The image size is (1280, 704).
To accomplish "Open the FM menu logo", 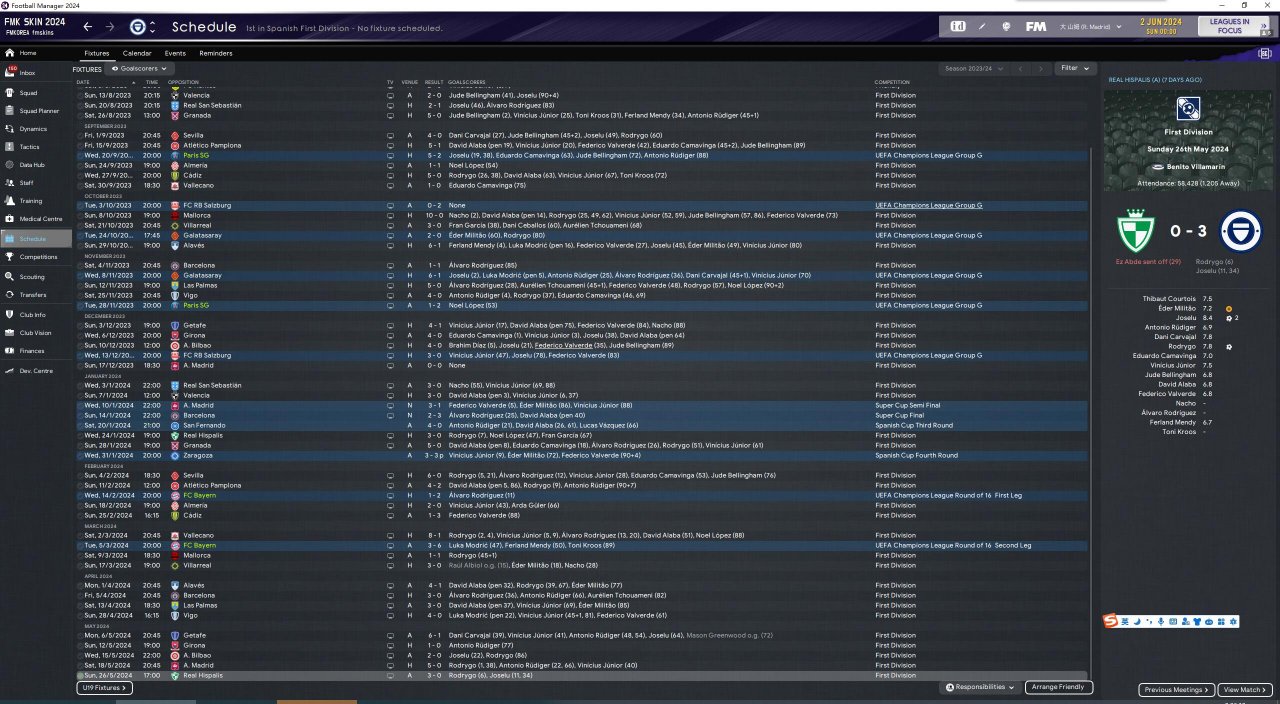I will (x=1036, y=26).
